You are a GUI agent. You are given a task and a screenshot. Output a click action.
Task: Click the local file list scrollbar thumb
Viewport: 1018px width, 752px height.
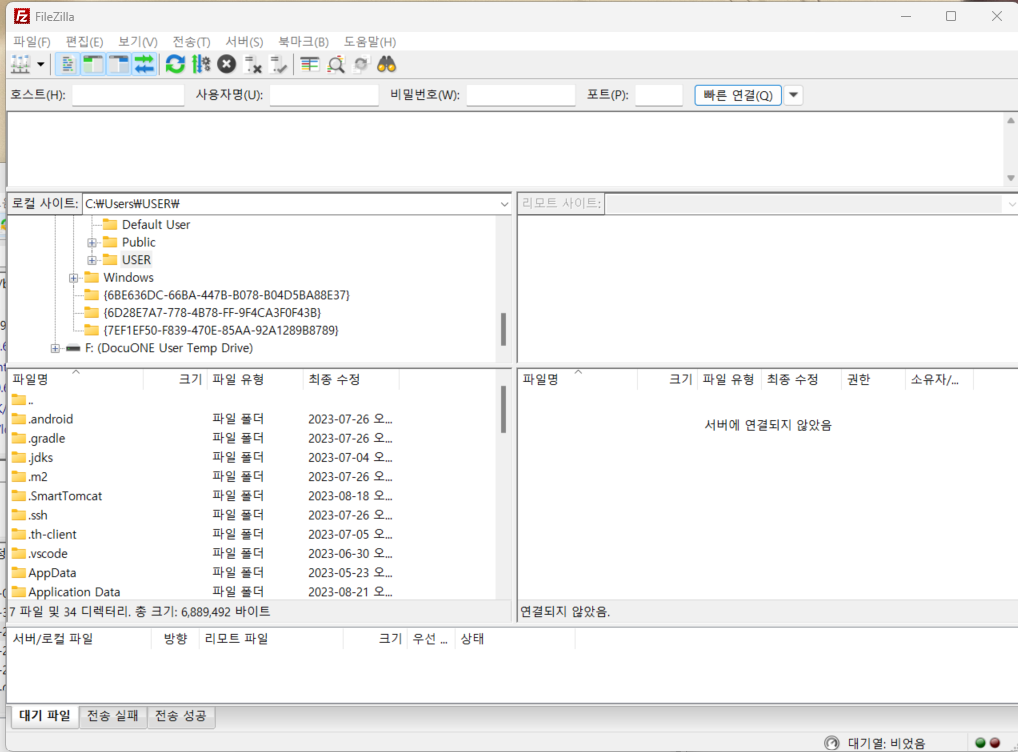tap(503, 410)
